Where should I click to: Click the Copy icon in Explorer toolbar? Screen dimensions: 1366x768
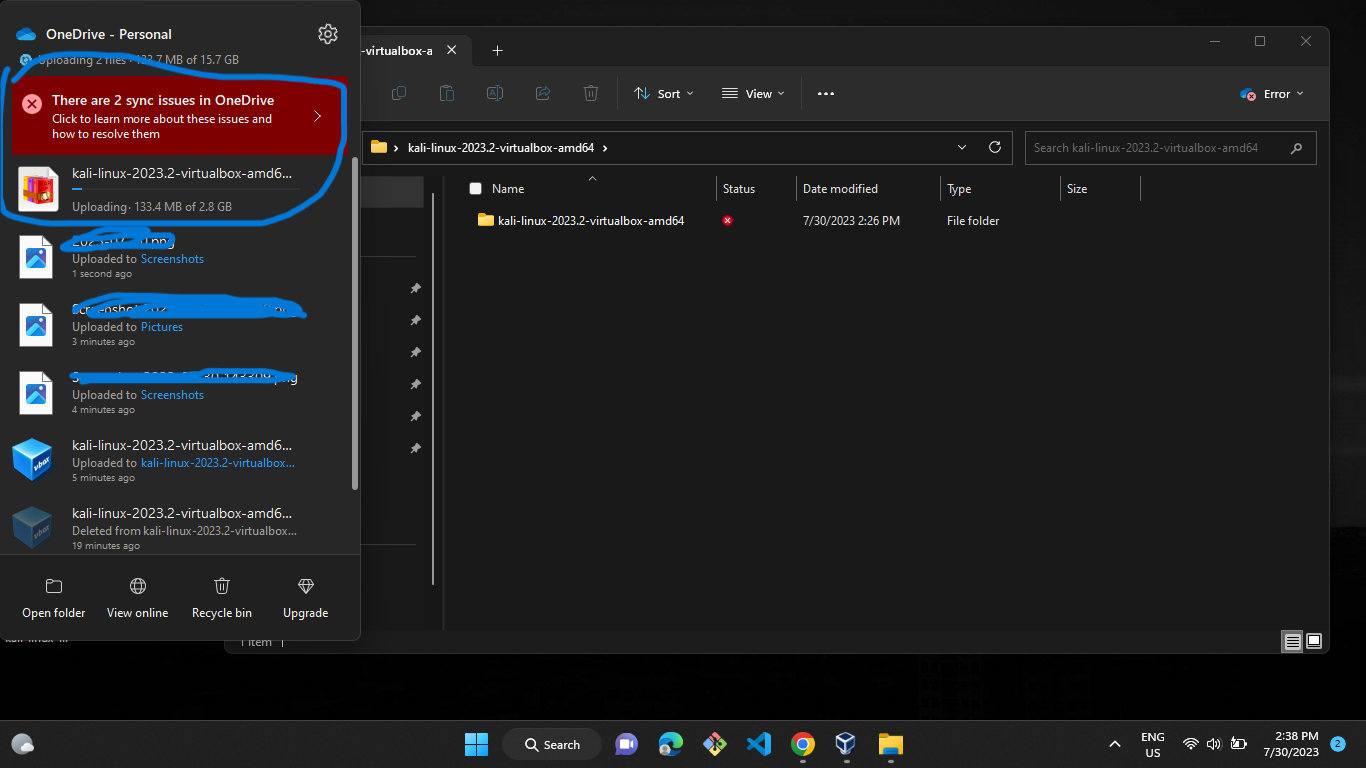(x=399, y=93)
